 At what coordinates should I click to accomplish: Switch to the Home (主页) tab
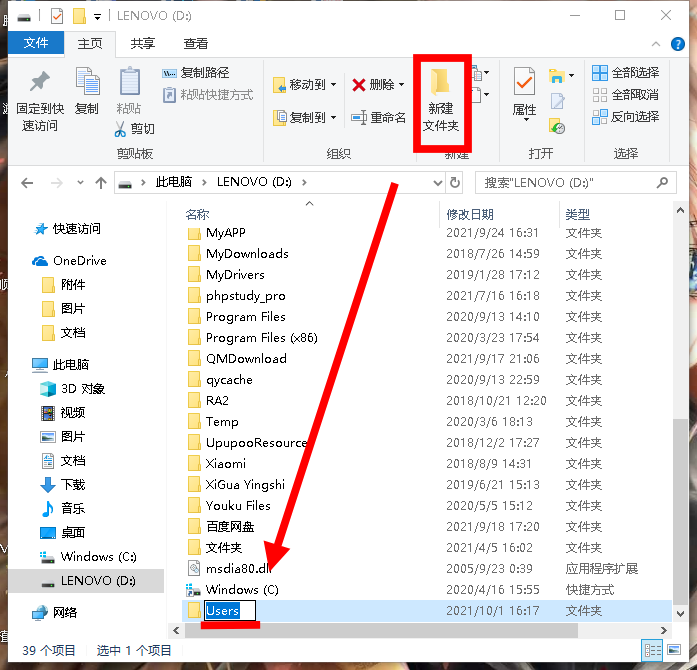(x=90, y=44)
